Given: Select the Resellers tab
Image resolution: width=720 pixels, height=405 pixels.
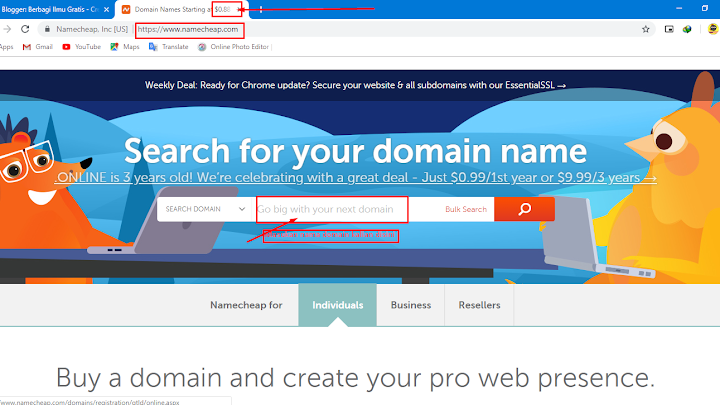Looking at the screenshot, I should (479, 305).
